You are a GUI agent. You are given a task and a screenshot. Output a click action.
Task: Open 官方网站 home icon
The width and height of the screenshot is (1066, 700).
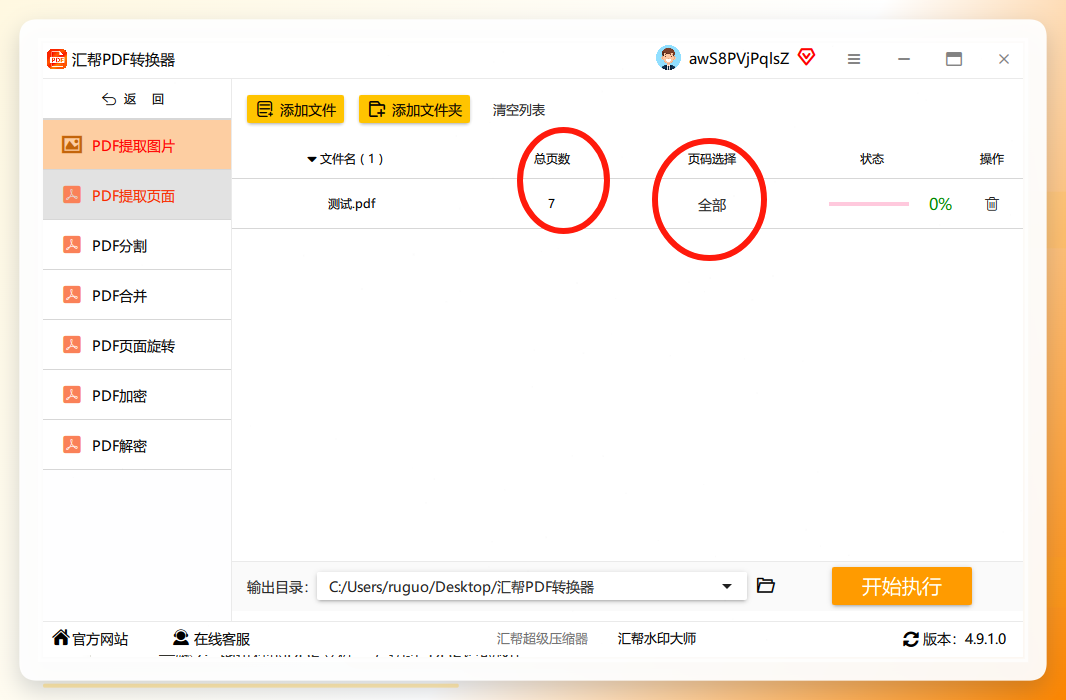(x=61, y=637)
